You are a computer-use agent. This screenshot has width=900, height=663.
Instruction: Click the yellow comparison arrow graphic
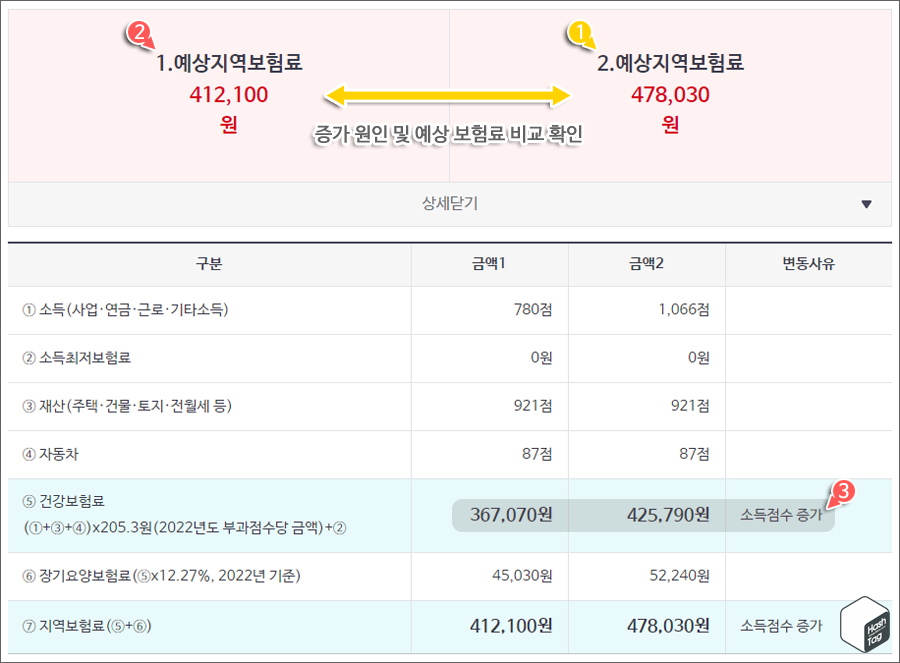click(x=448, y=97)
